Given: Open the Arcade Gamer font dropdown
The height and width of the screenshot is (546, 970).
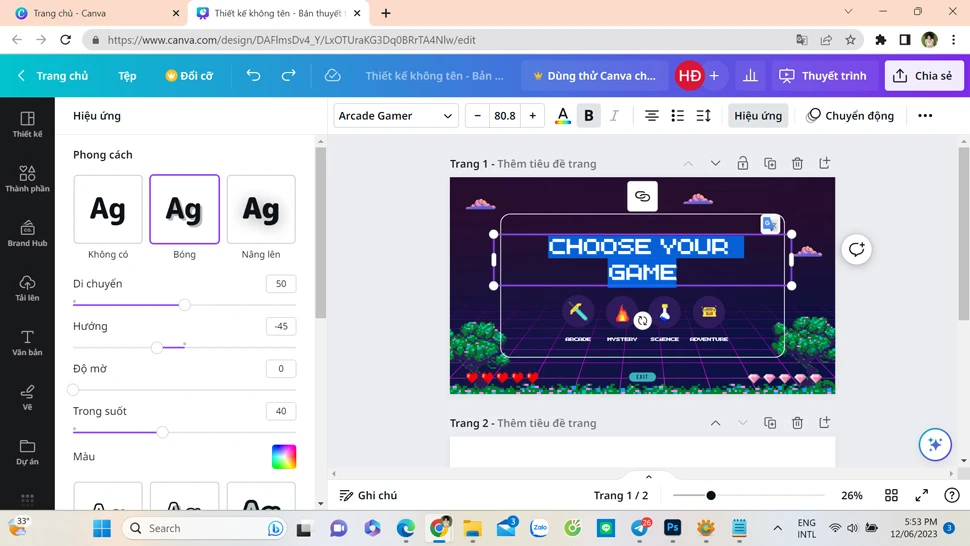Looking at the screenshot, I should pyautogui.click(x=396, y=116).
